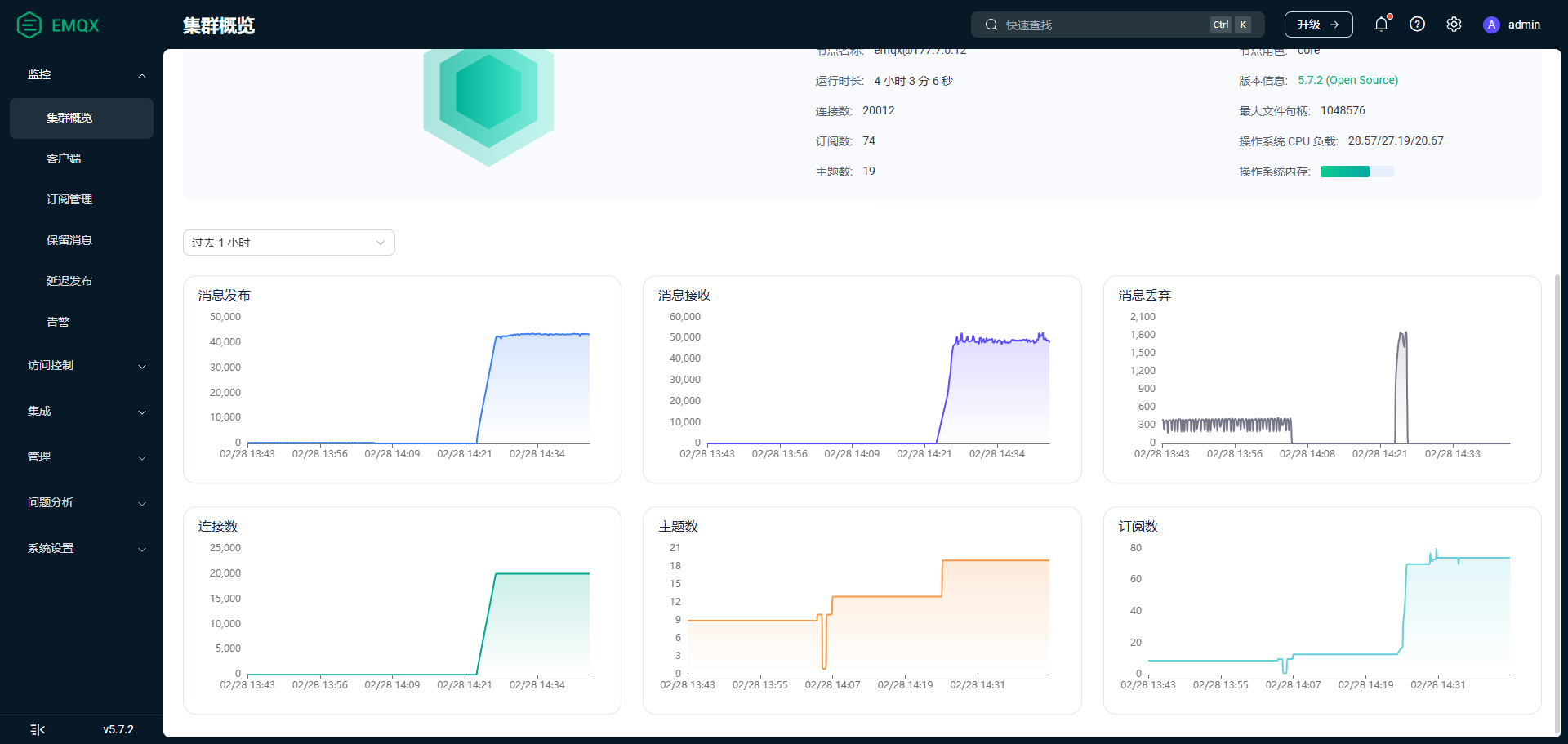Click the 运行时长 value 4 小时 3 分 6 秒

(913, 81)
